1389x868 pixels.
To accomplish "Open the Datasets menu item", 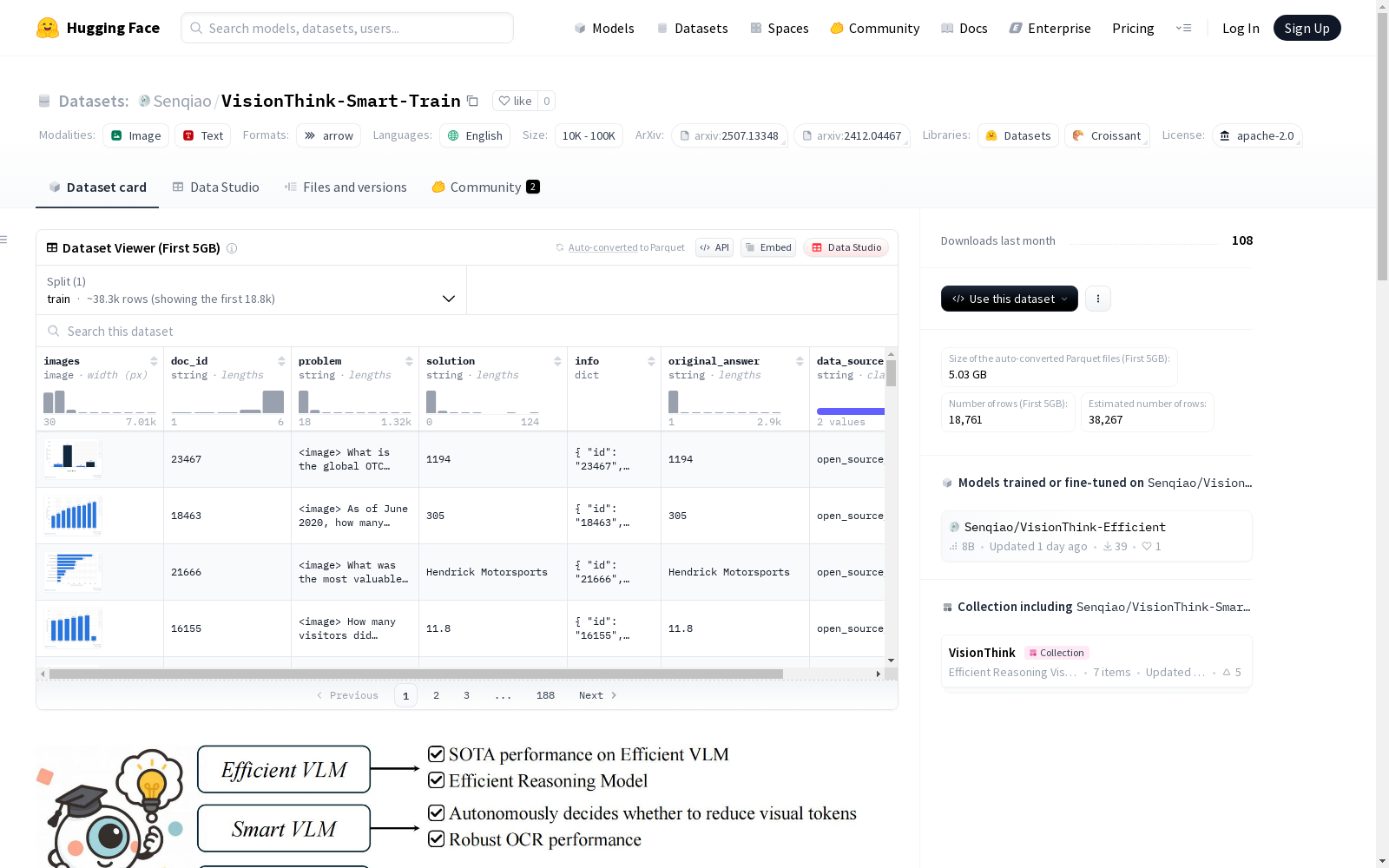I will click(692, 28).
